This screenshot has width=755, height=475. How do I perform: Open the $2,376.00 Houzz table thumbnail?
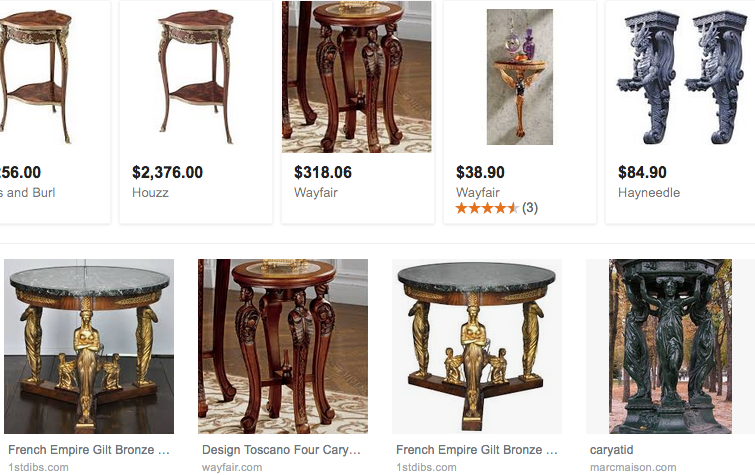[196, 76]
